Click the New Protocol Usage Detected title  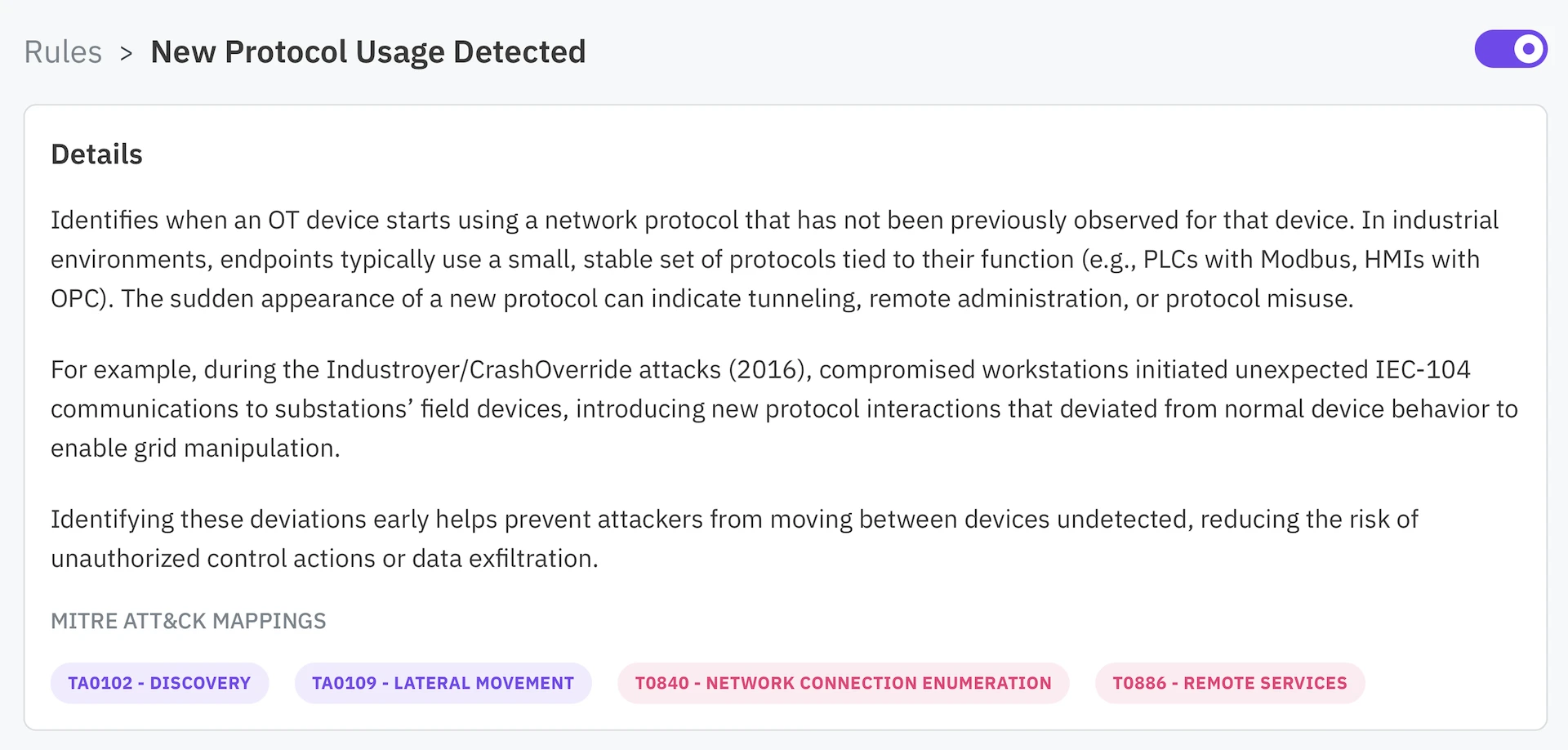coord(368,52)
